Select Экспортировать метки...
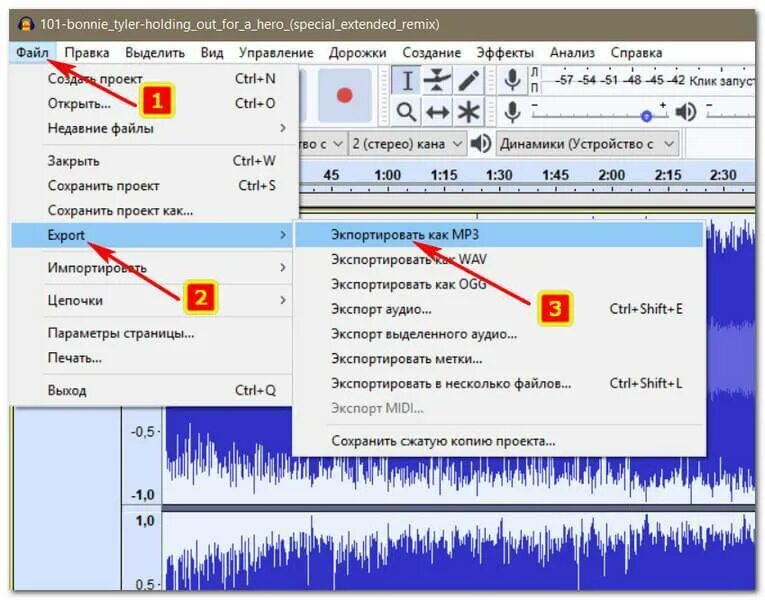 pyautogui.click(x=500, y=359)
